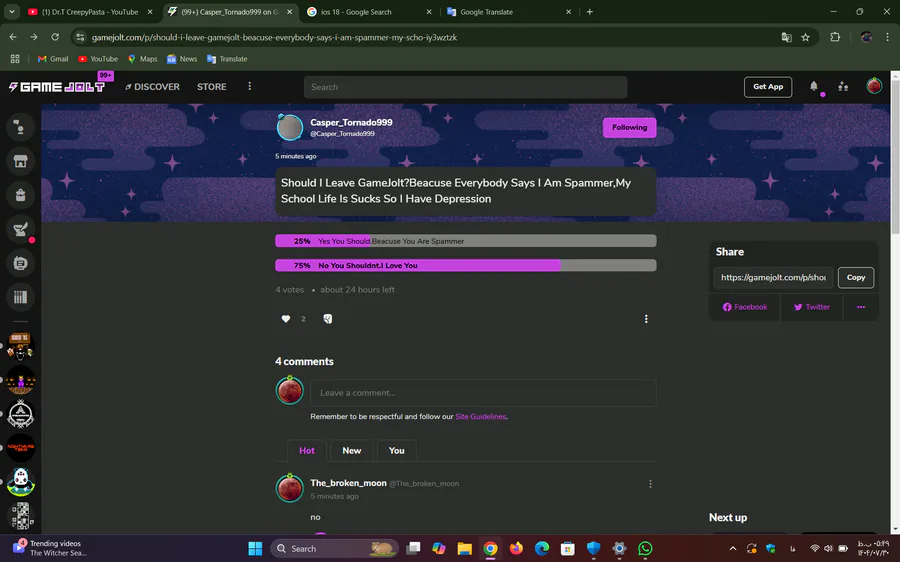Share the post on Facebook

pos(744,307)
